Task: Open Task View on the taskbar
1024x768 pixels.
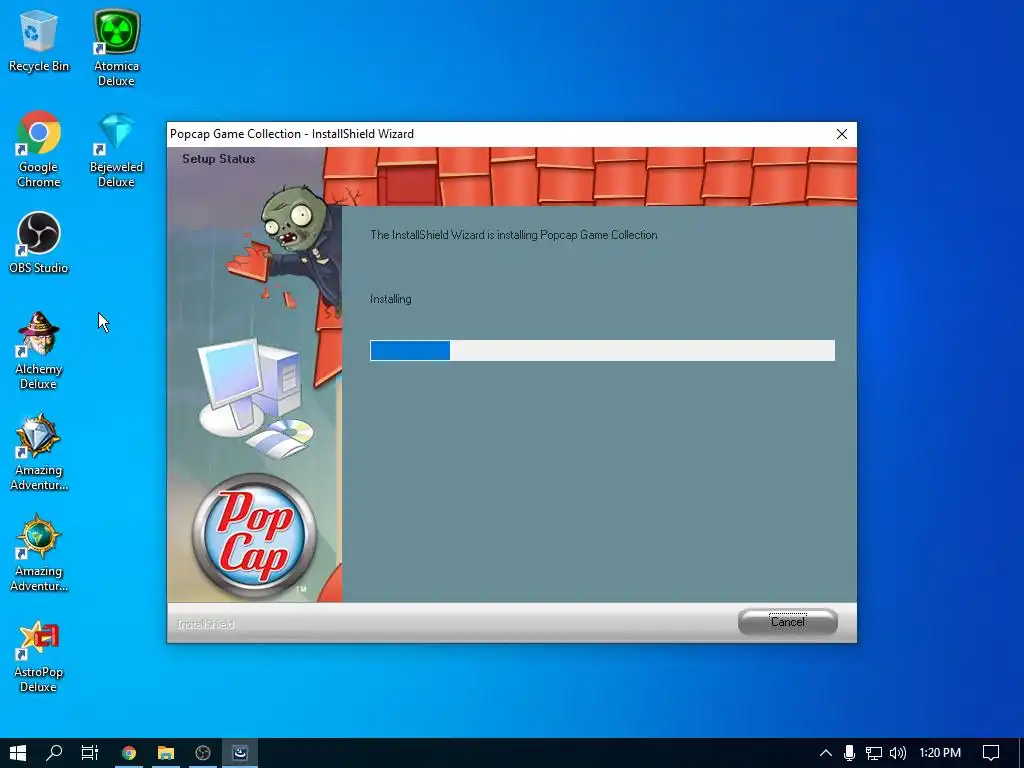Action: [89, 753]
